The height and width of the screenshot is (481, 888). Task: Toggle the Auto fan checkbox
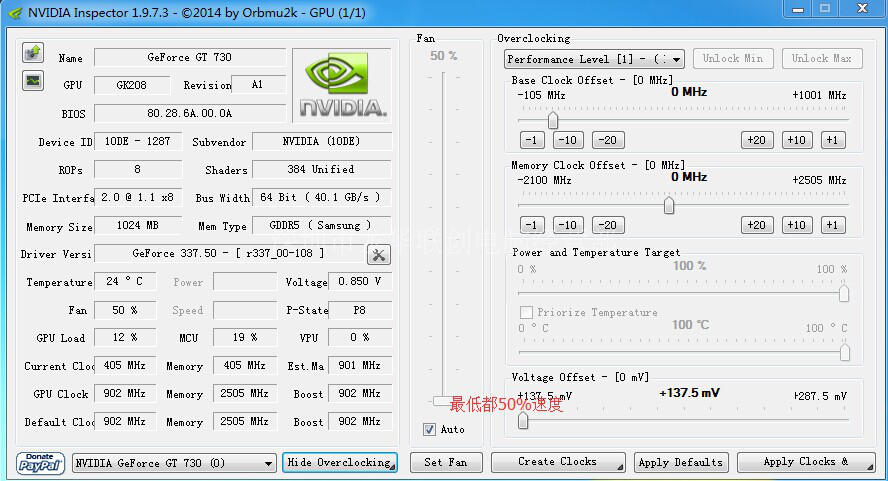coord(429,429)
